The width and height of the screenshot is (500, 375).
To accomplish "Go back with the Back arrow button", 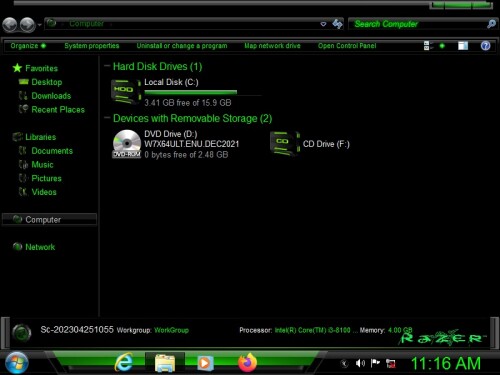I will coord(10,25).
